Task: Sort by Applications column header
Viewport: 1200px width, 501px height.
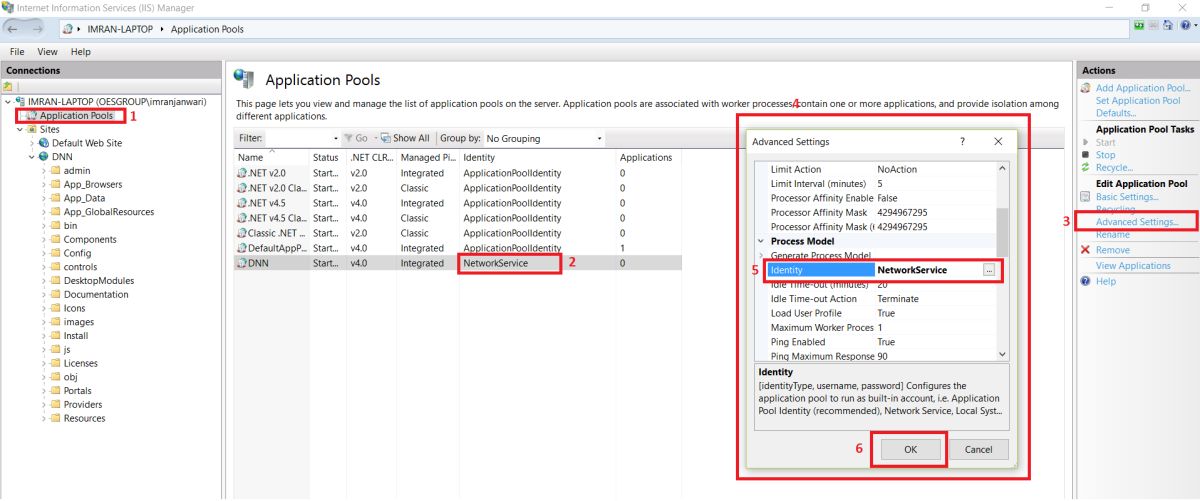Action: [646, 157]
